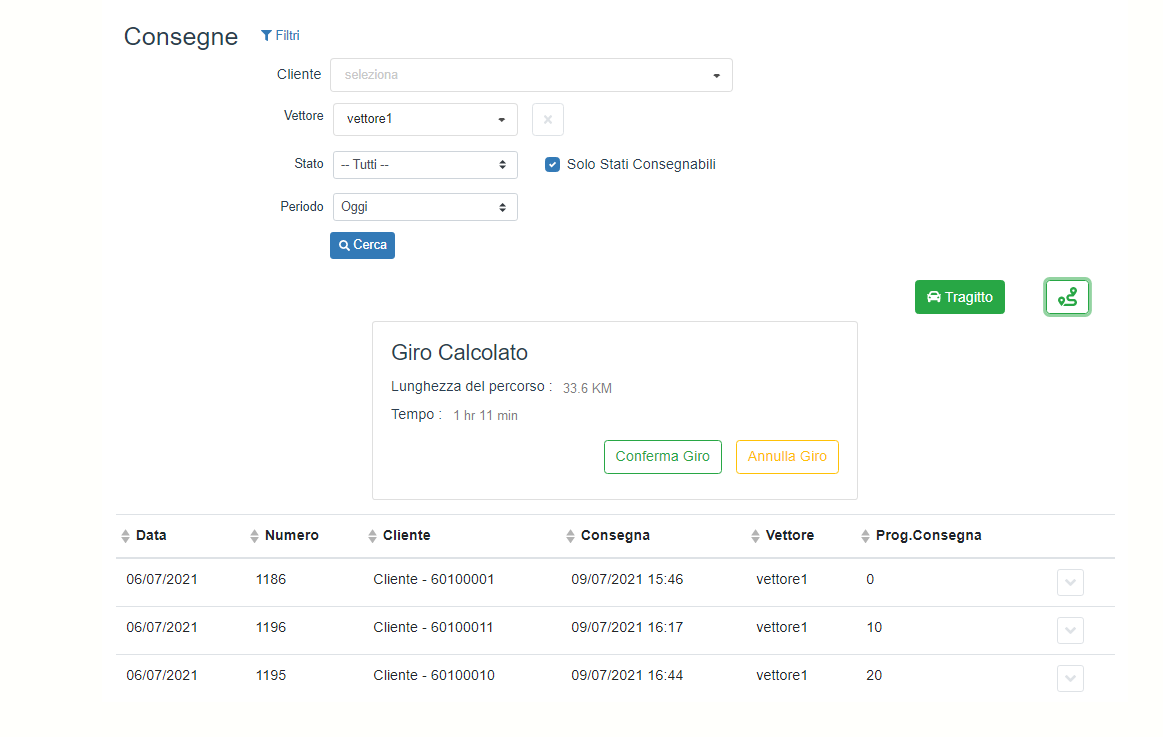Expand row actions for delivery 1195

click(x=1070, y=678)
